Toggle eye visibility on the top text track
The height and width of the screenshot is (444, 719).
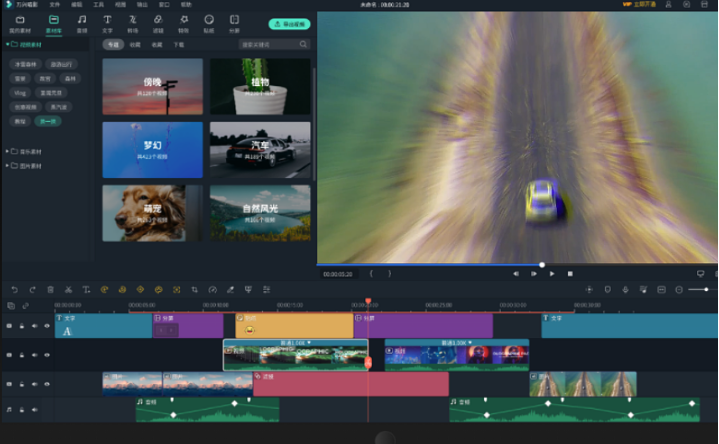[x=46, y=325]
